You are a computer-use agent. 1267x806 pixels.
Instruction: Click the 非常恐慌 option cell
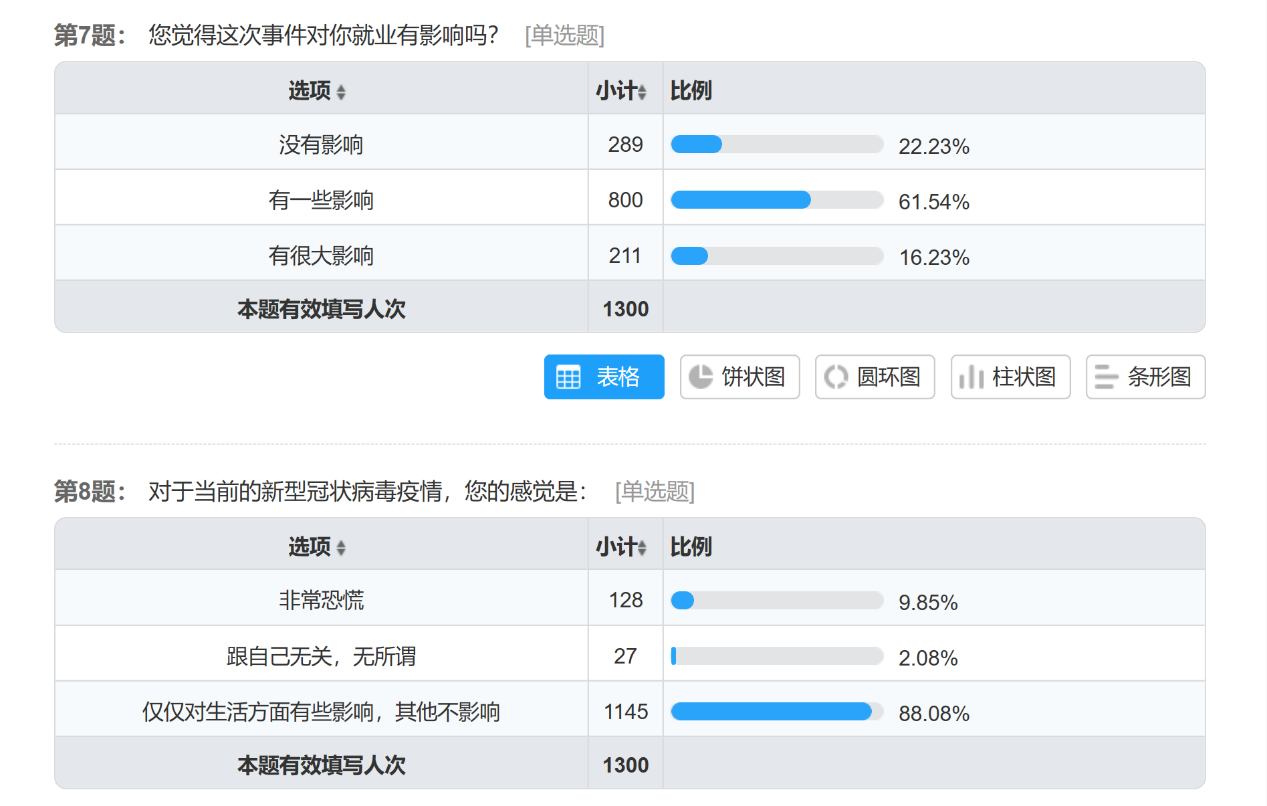(321, 600)
